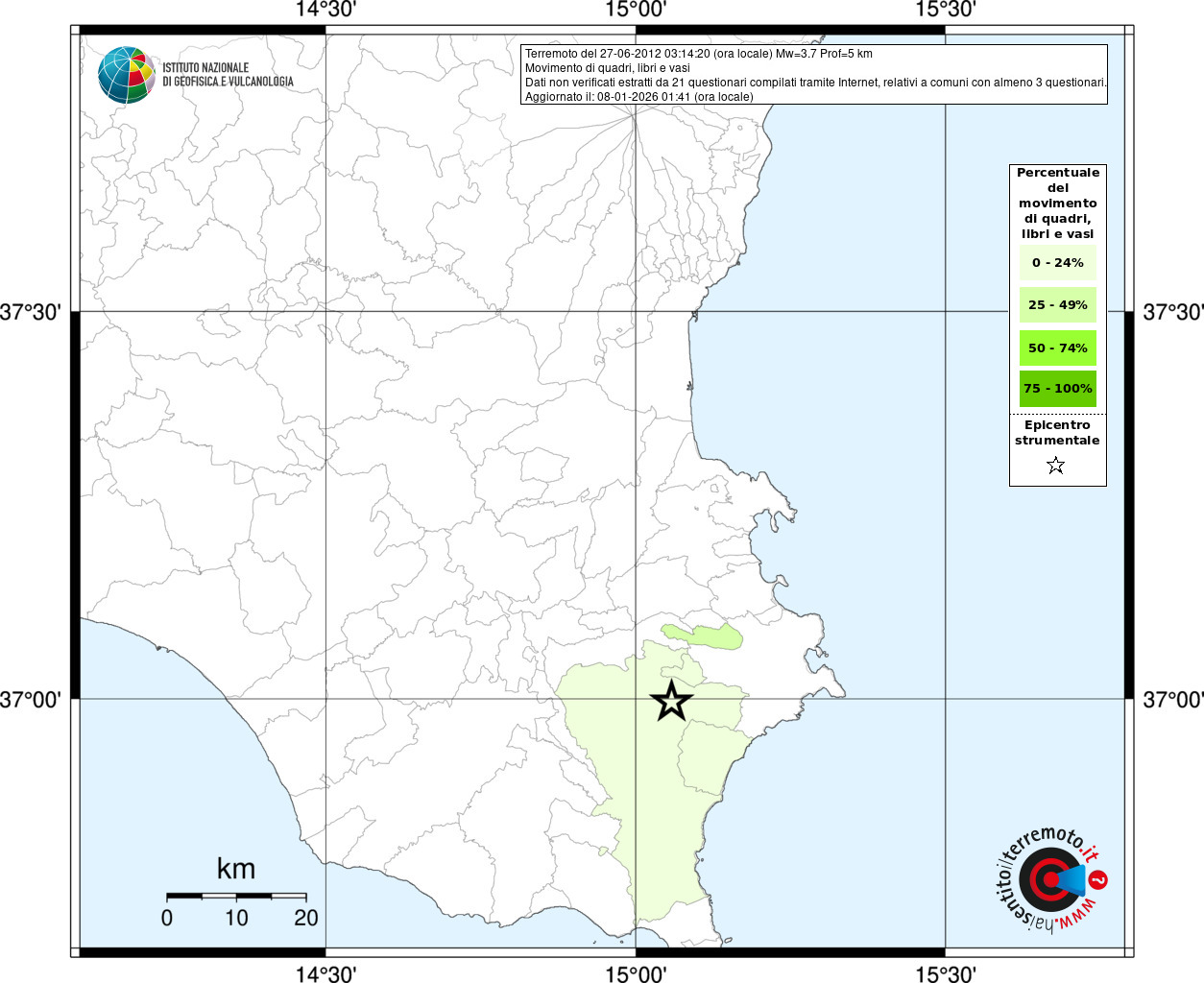Click the 'Epicentro strumentale' legend label
The image size is (1204, 983).
(1058, 432)
